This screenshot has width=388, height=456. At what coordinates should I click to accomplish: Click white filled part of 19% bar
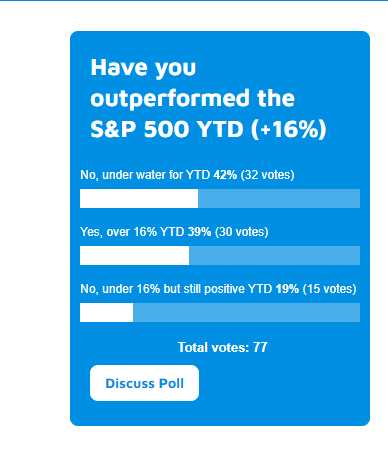pos(107,313)
